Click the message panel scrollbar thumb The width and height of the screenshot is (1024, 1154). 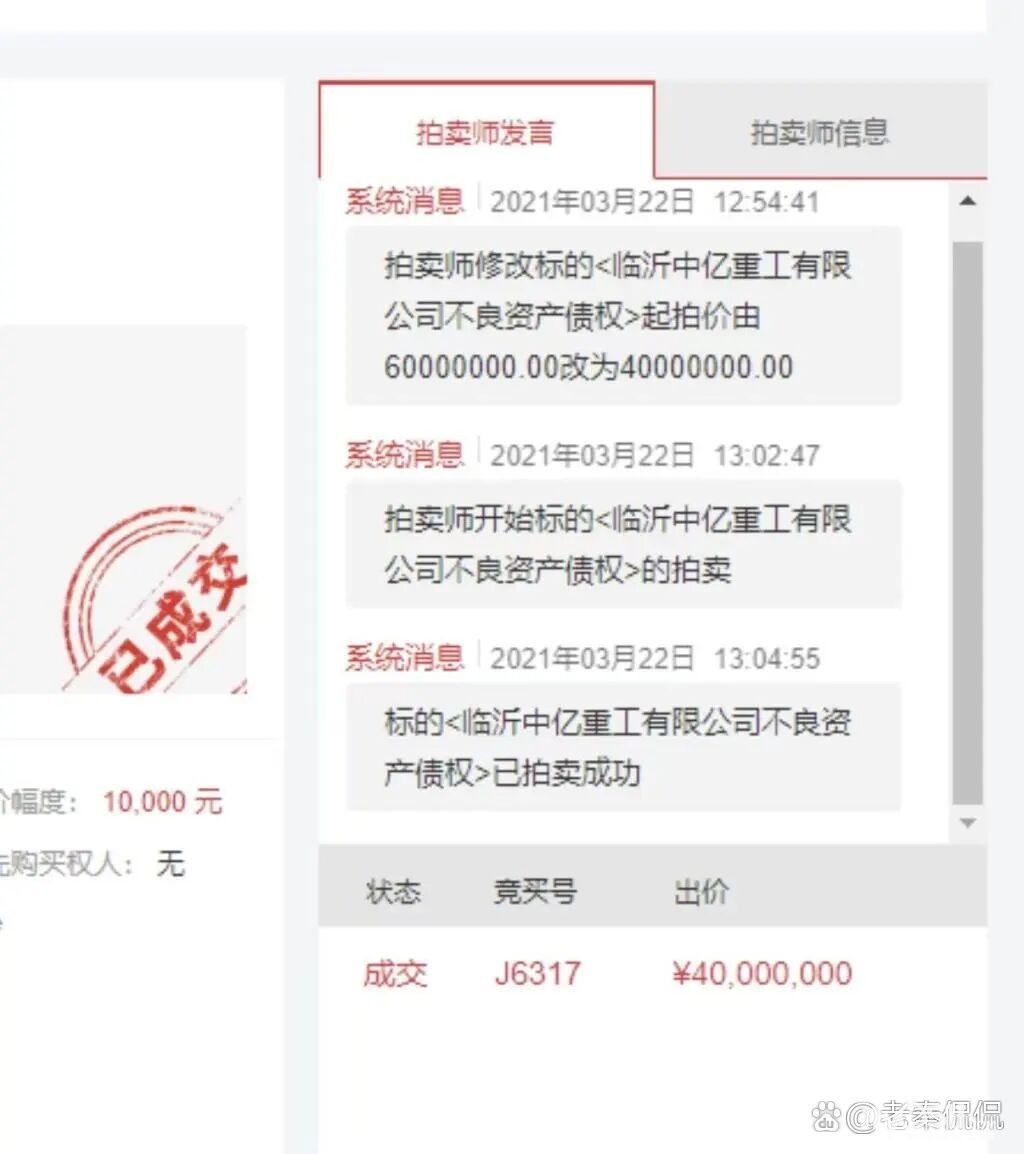coord(968,523)
